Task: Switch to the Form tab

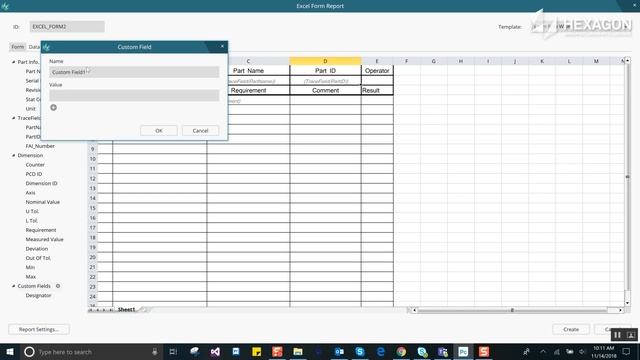Action: click(18, 47)
